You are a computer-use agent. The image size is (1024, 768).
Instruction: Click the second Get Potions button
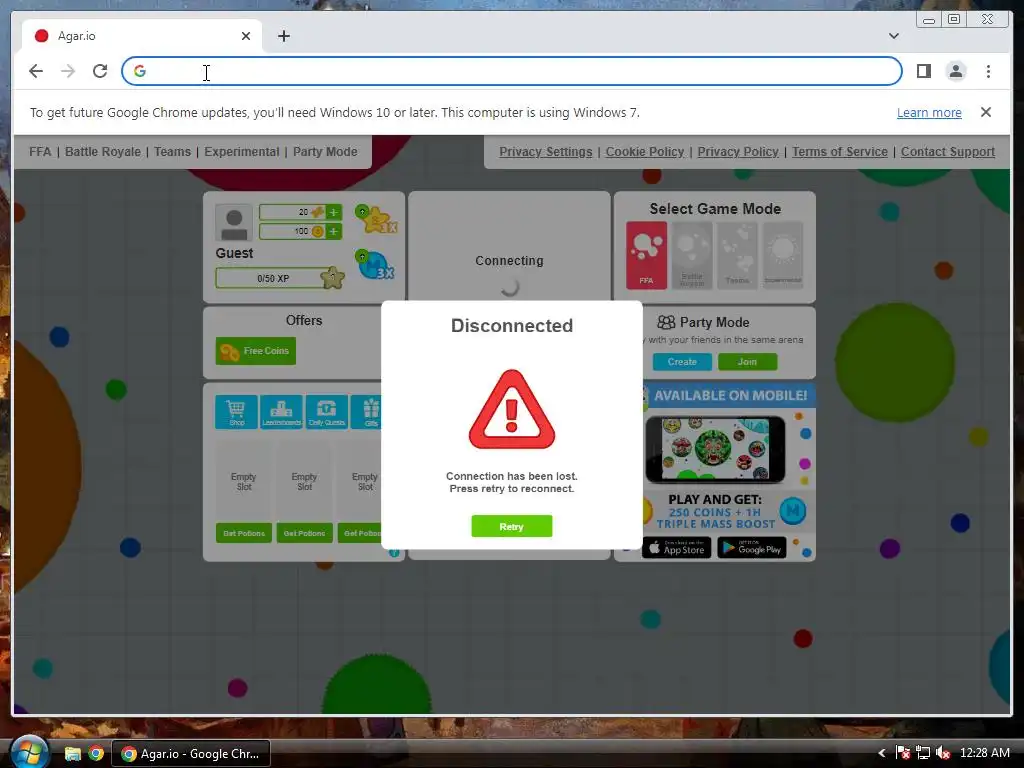click(304, 533)
